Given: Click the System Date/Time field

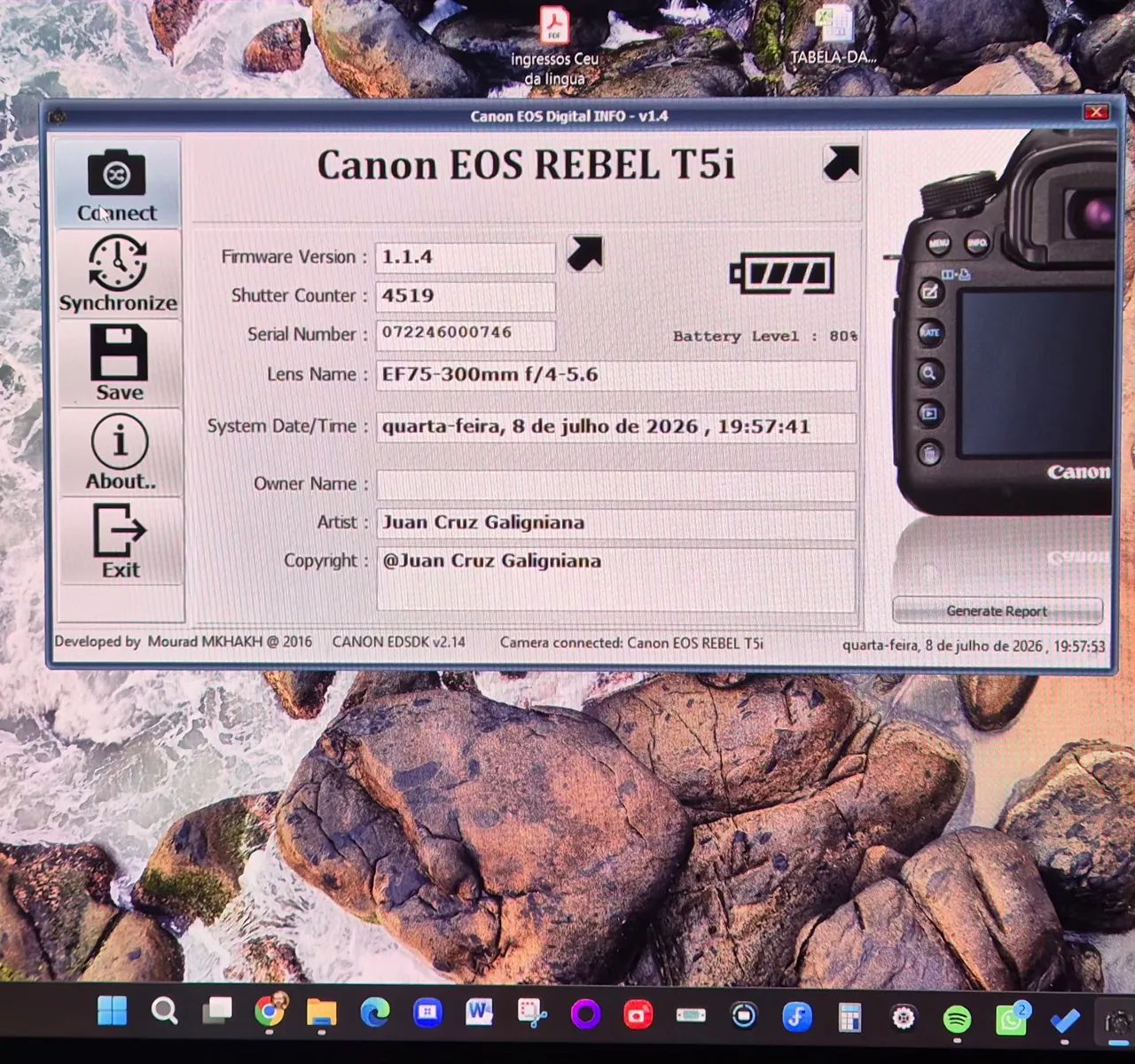Looking at the screenshot, I should pyautogui.click(x=616, y=426).
